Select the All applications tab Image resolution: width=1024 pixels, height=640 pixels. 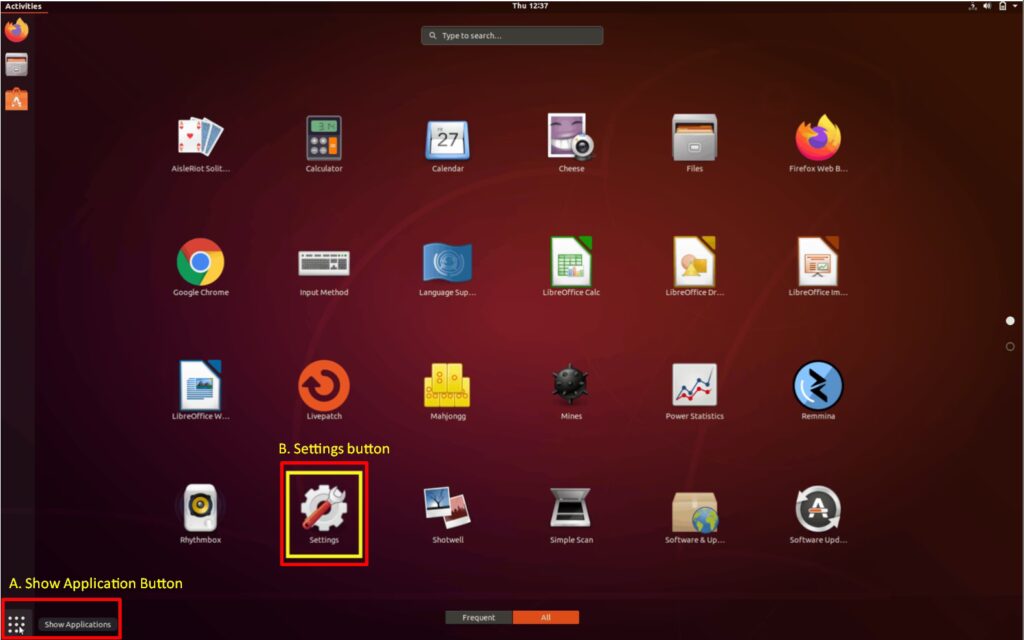coord(545,618)
